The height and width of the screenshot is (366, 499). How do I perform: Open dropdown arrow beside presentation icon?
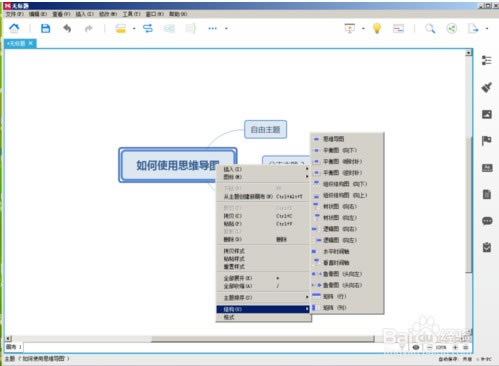(x=363, y=29)
